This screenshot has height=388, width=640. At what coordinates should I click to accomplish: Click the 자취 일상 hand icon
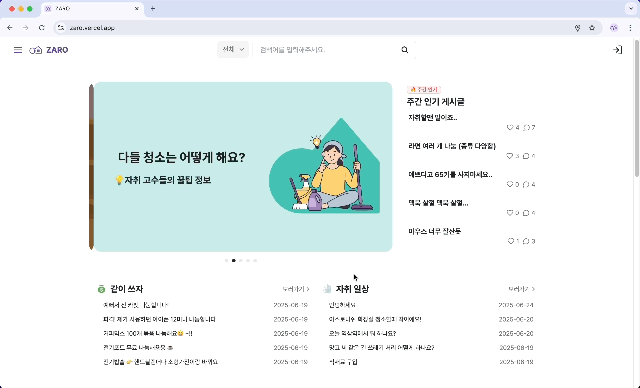pos(327,289)
